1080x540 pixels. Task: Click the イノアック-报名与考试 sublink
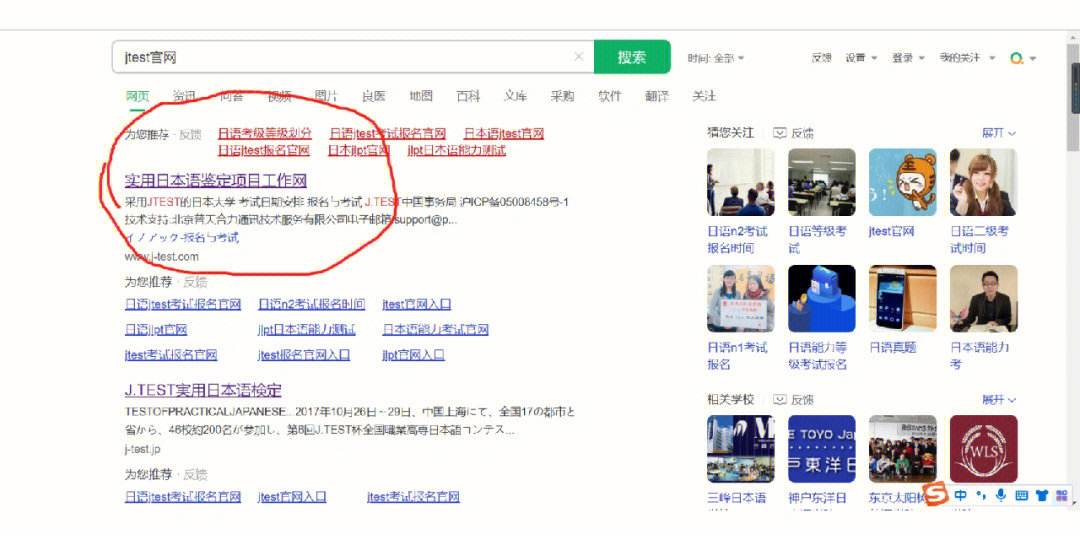[x=182, y=238]
